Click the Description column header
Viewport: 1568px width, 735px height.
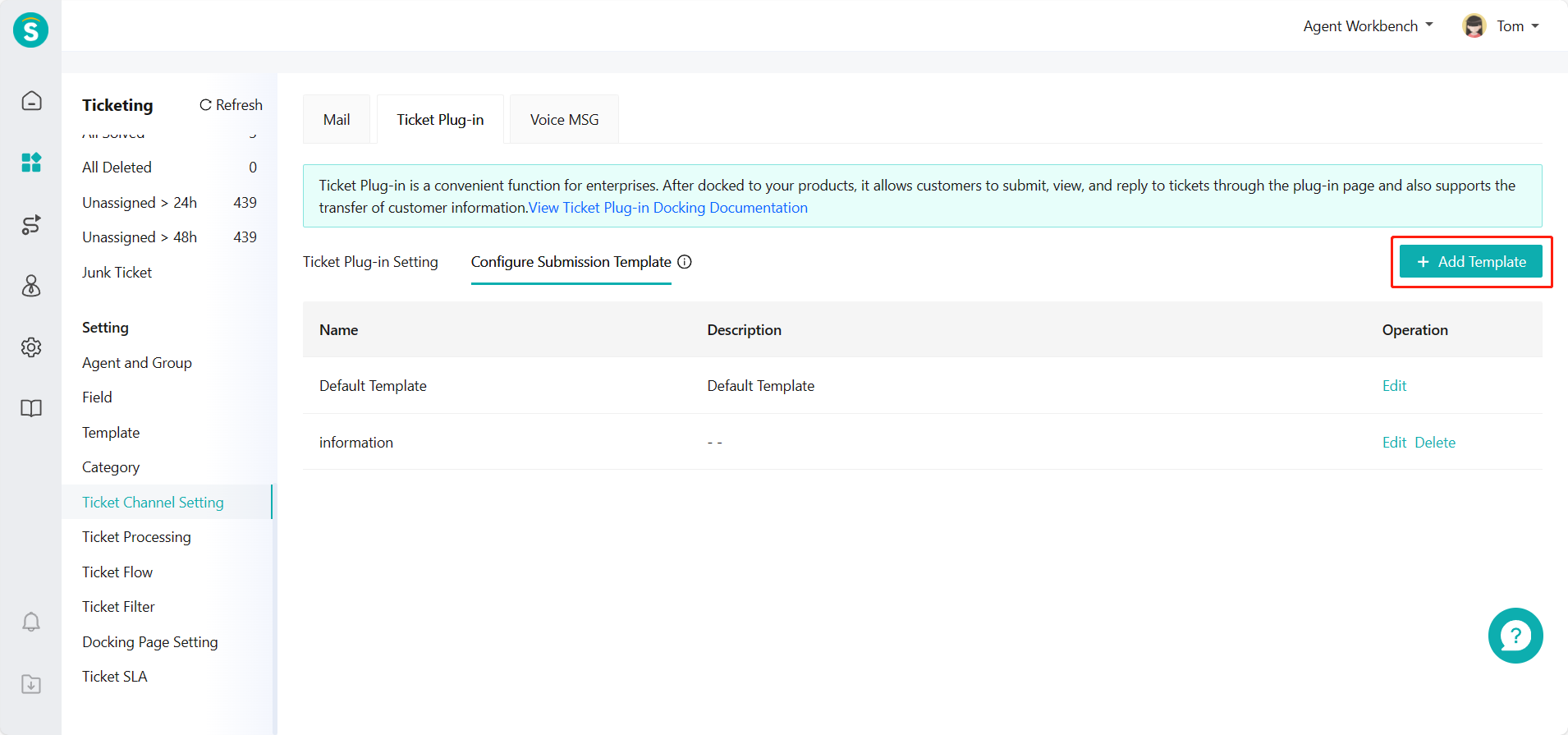click(745, 330)
